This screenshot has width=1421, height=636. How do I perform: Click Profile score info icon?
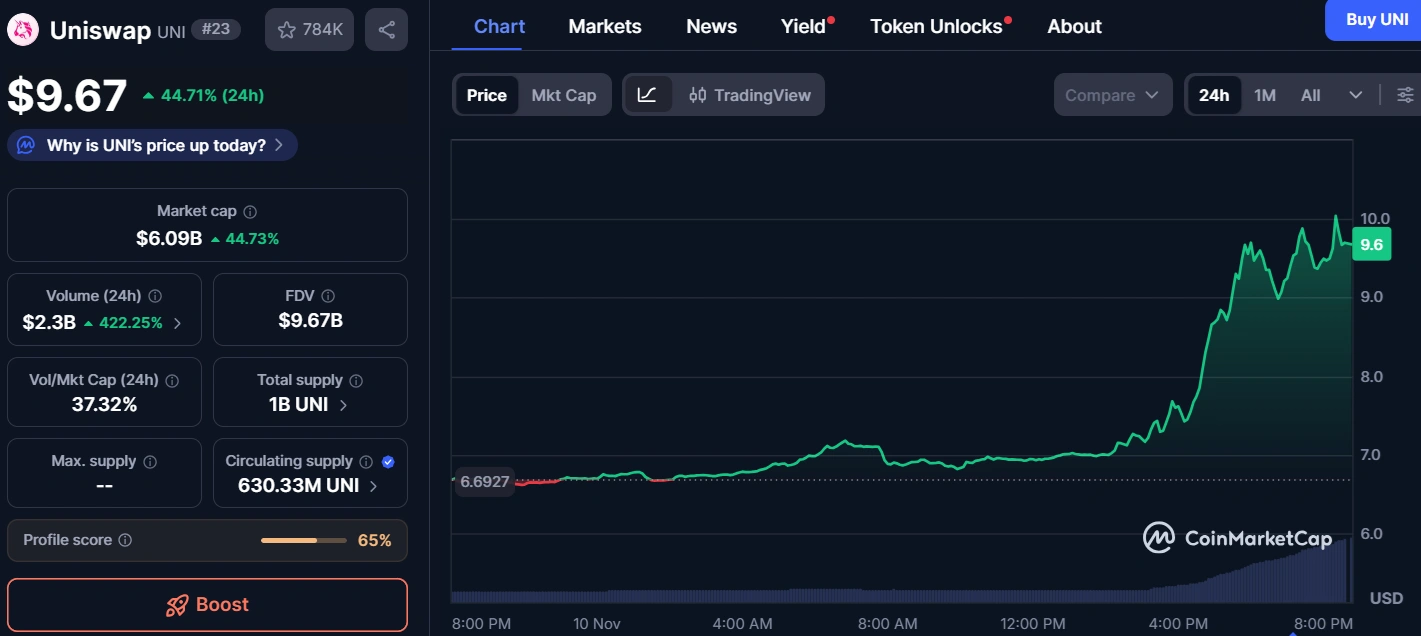click(x=125, y=540)
